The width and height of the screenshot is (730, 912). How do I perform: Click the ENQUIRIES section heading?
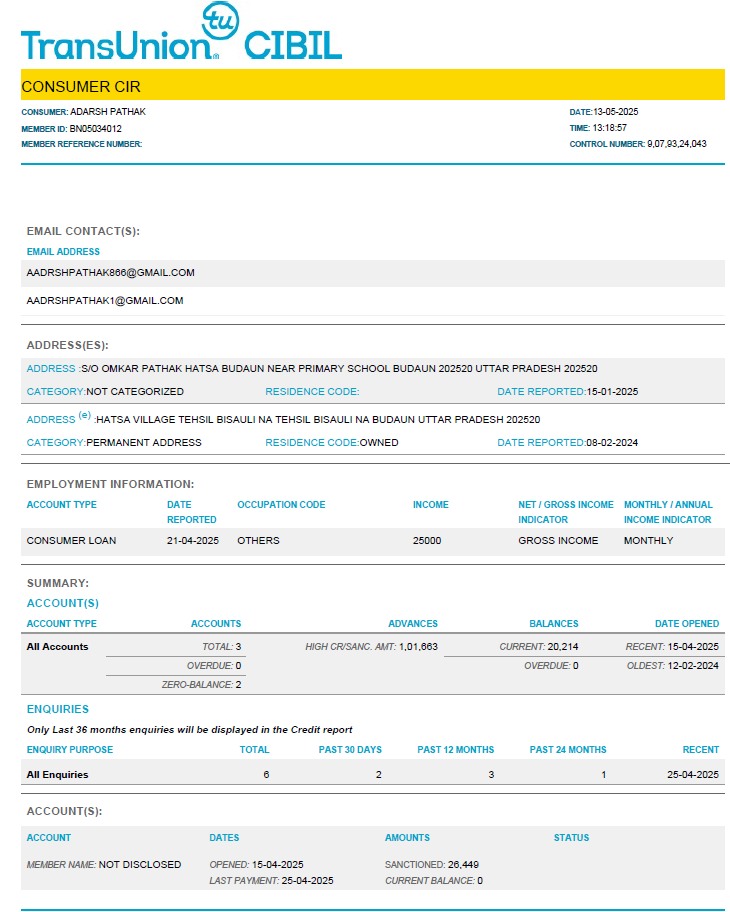58,709
